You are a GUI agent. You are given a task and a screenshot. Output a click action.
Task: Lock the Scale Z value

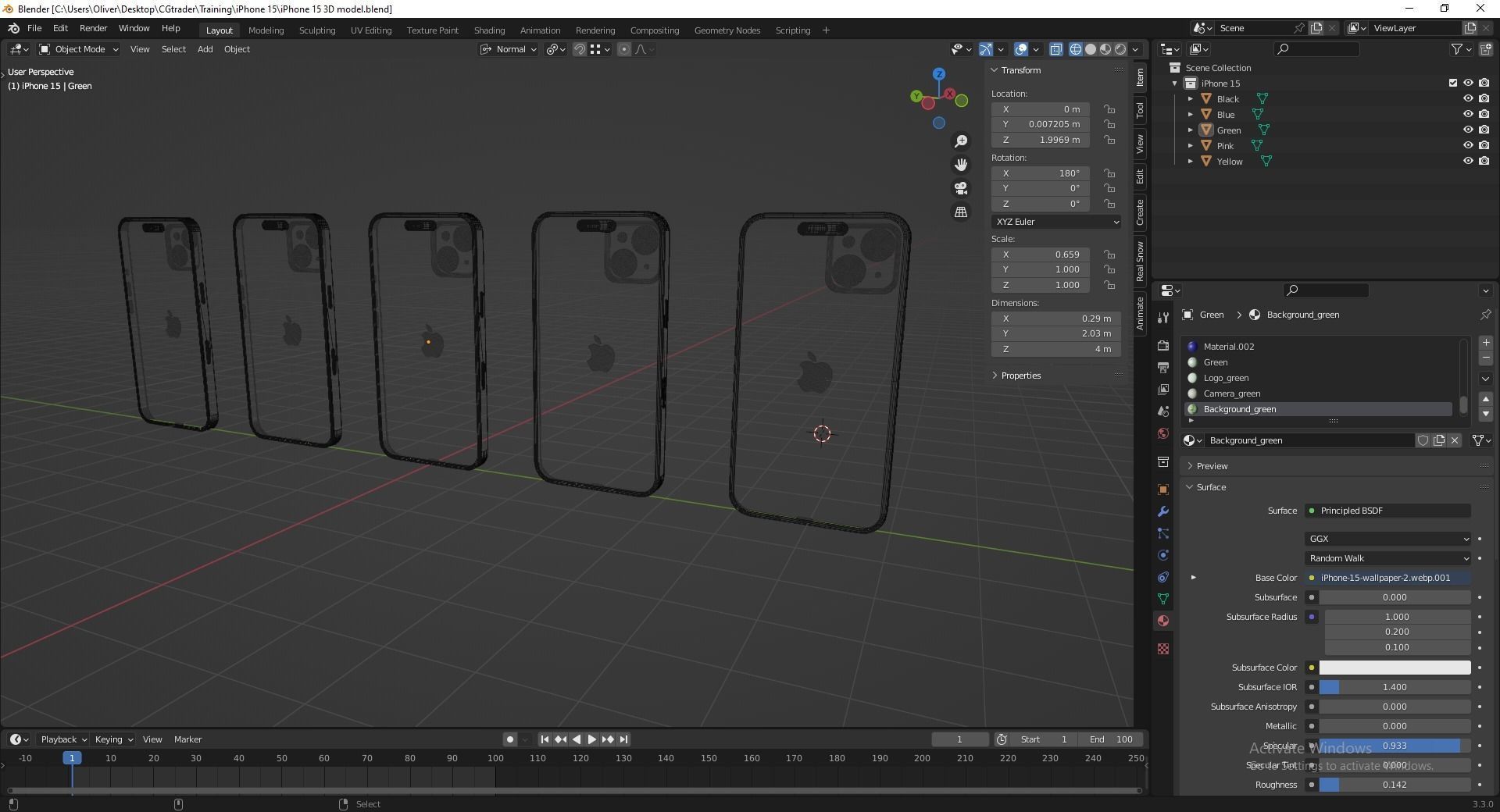(x=1109, y=285)
